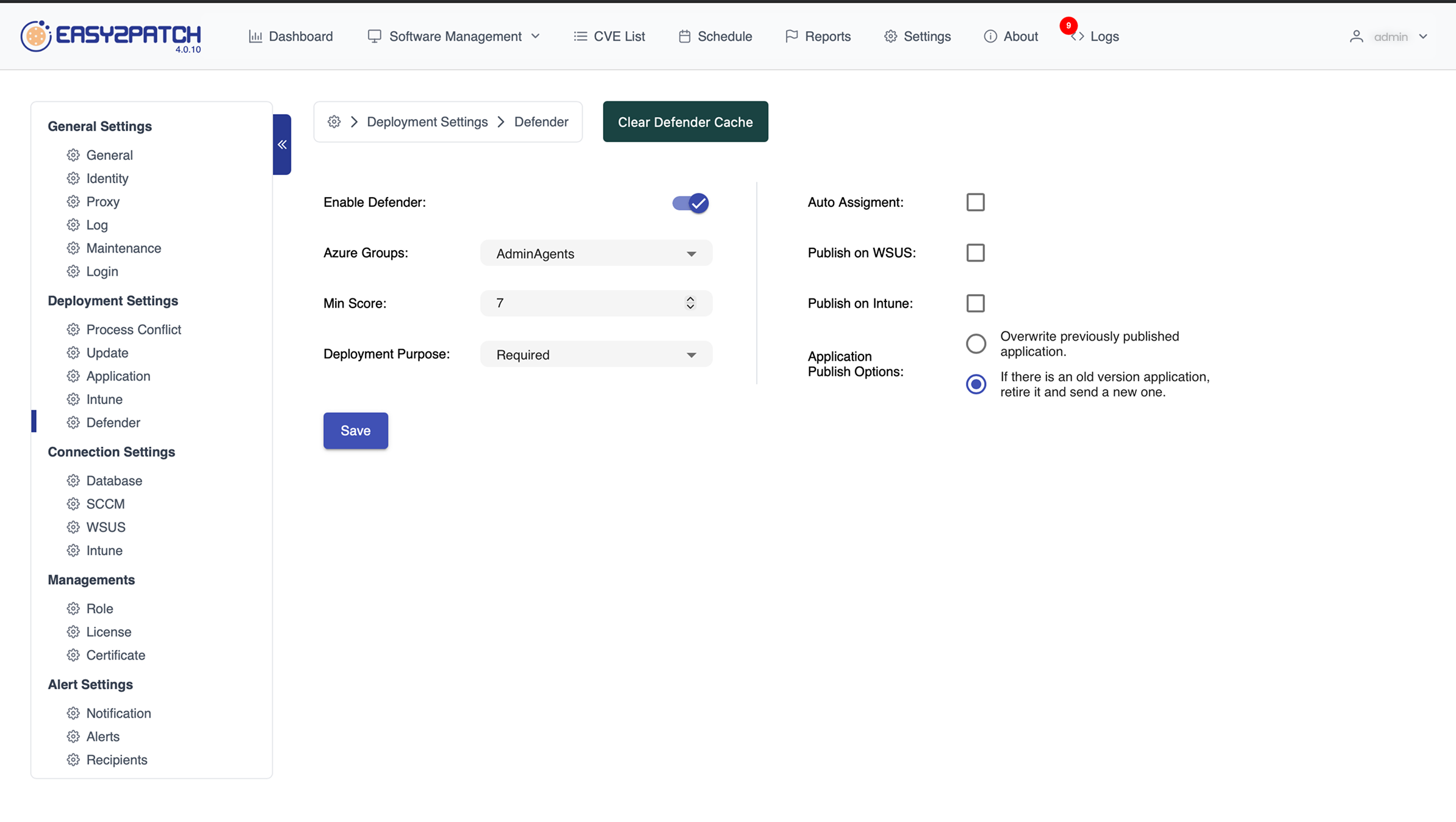Screen dimensions: 1456x822
Task: Click the Easy2Patch logo
Action: [x=110, y=37]
